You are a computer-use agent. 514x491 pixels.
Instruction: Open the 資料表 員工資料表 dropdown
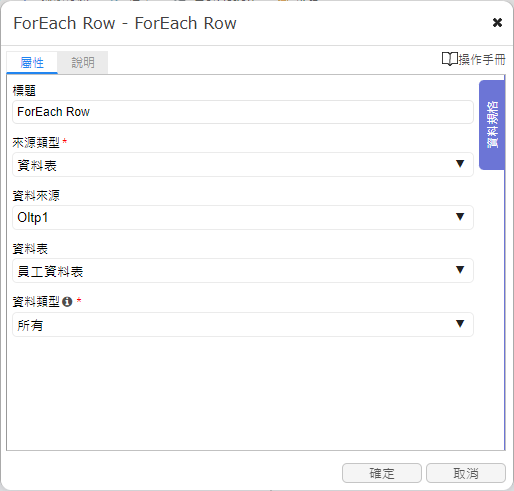[243, 271]
